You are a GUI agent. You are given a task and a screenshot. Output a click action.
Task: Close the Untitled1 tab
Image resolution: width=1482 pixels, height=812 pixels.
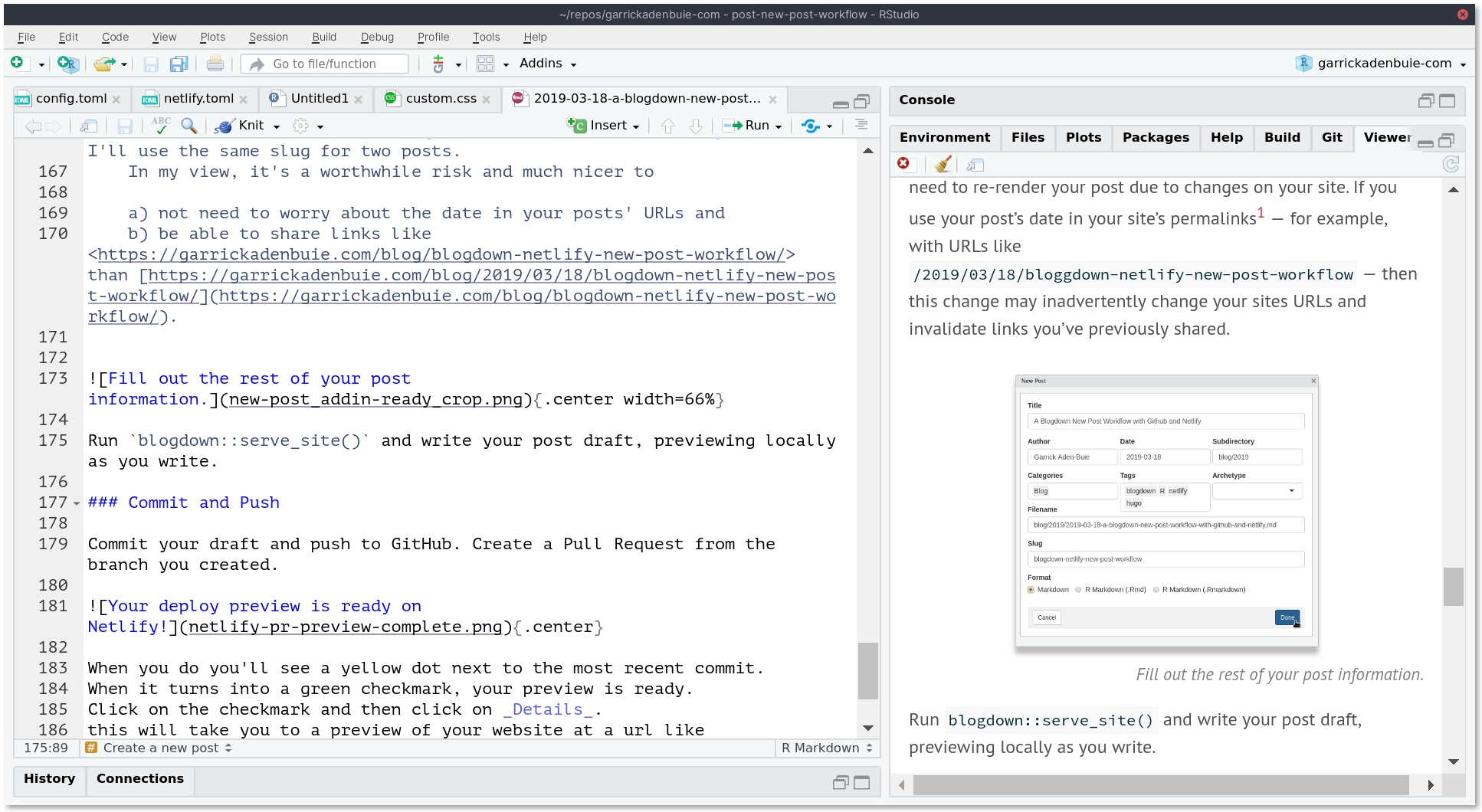[x=358, y=100]
